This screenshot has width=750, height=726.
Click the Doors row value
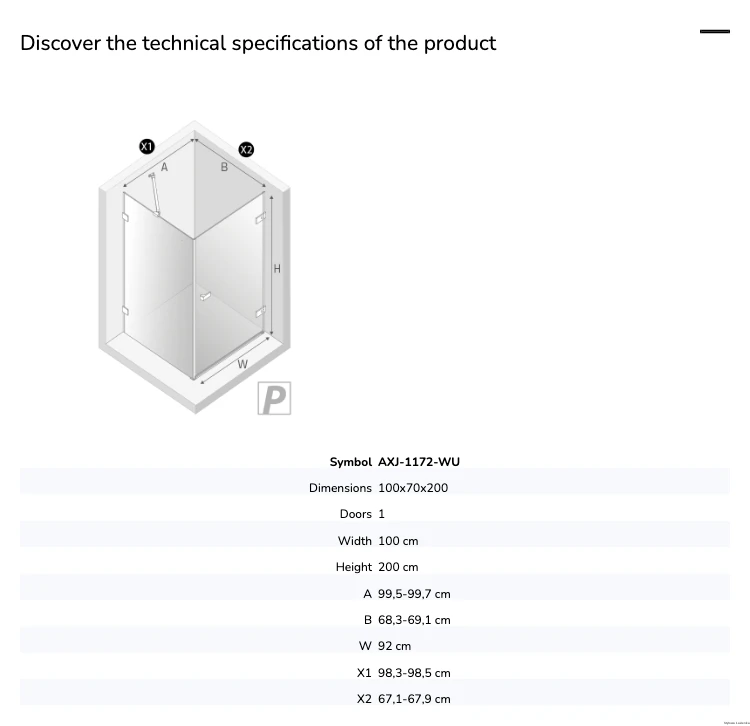(x=381, y=514)
